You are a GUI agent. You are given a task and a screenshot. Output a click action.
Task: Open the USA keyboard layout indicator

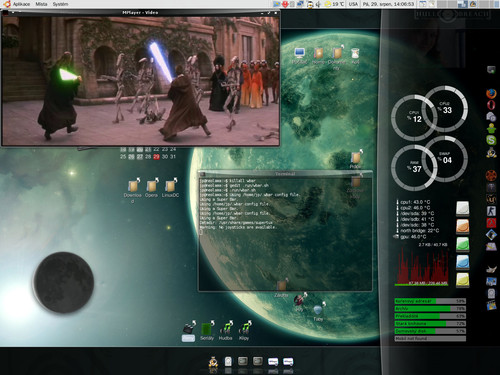click(x=353, y=4)
